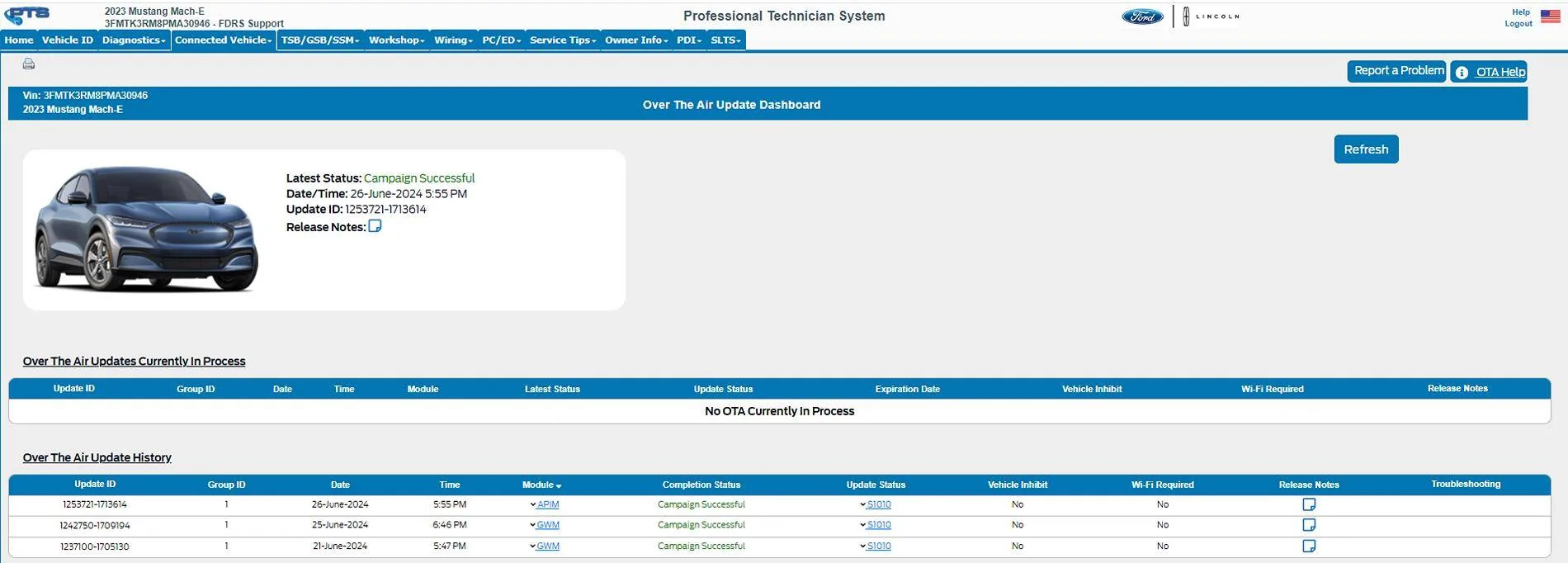Click the Completion Status column header
The width and height of the screenshot is (1568, 563).
tap(701, 485)
